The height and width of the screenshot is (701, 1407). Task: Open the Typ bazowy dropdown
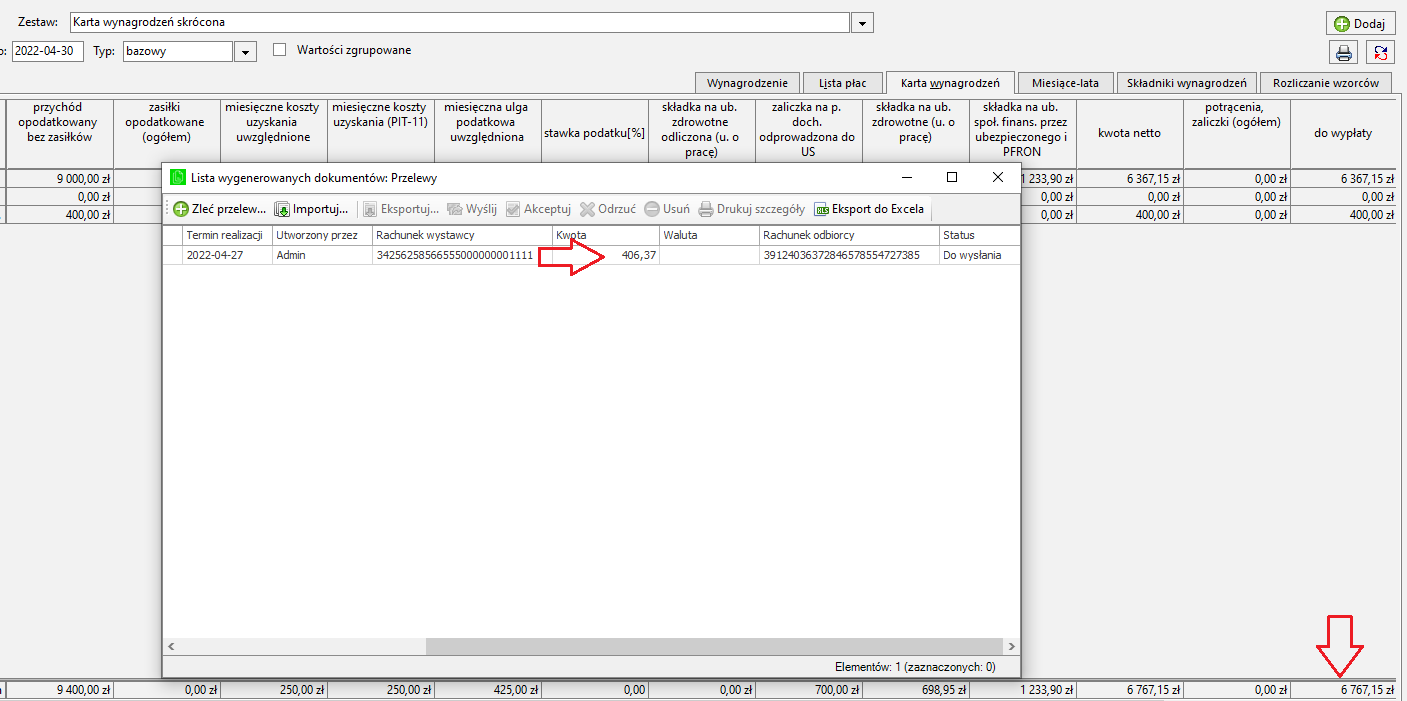pos(245,51)
